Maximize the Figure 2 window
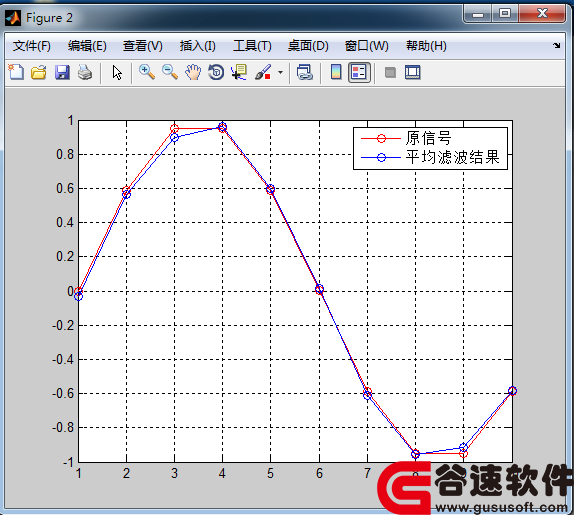This screenshot has width=574, height=515. pos(505,14)
